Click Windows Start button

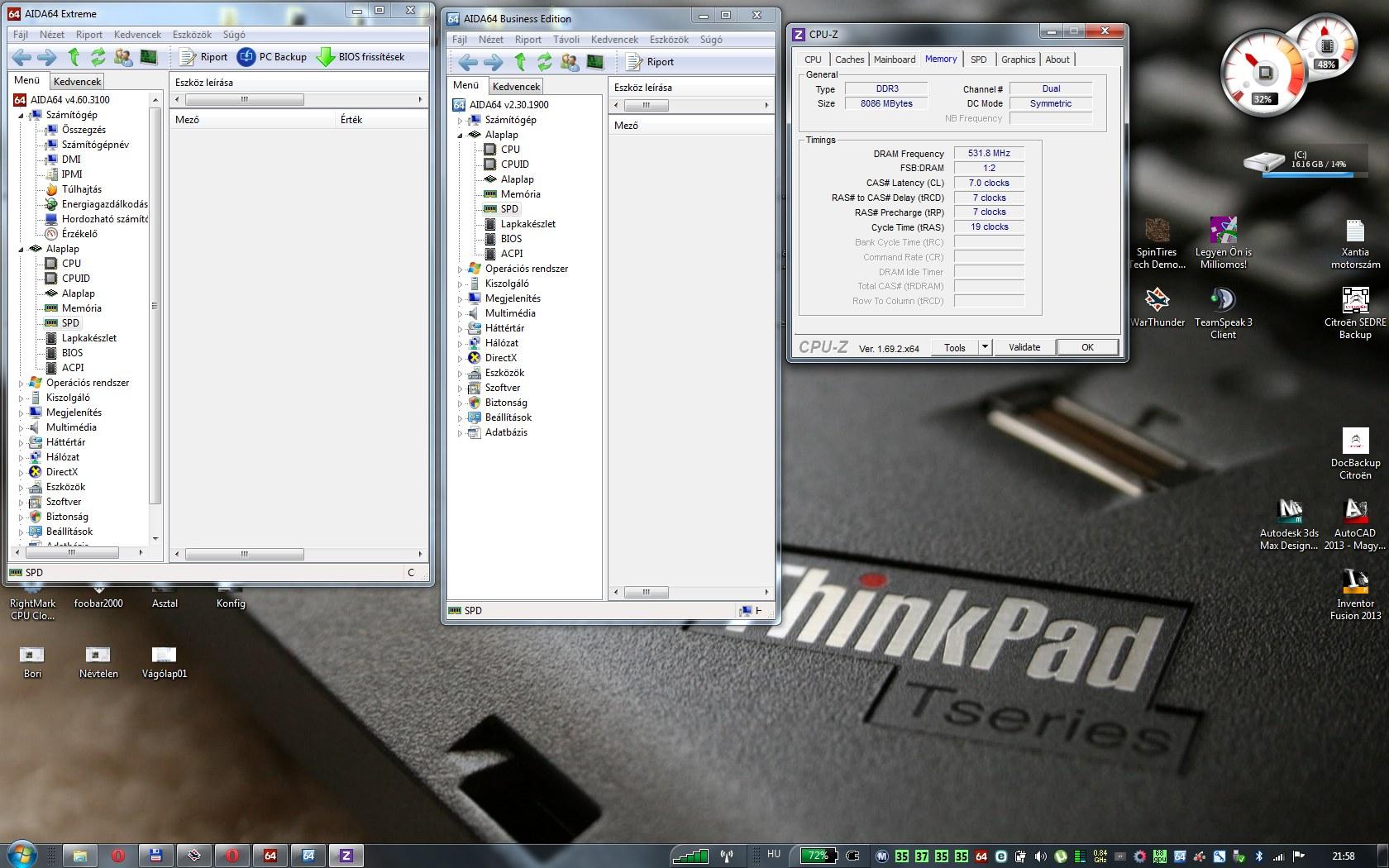tap(21, 855)
